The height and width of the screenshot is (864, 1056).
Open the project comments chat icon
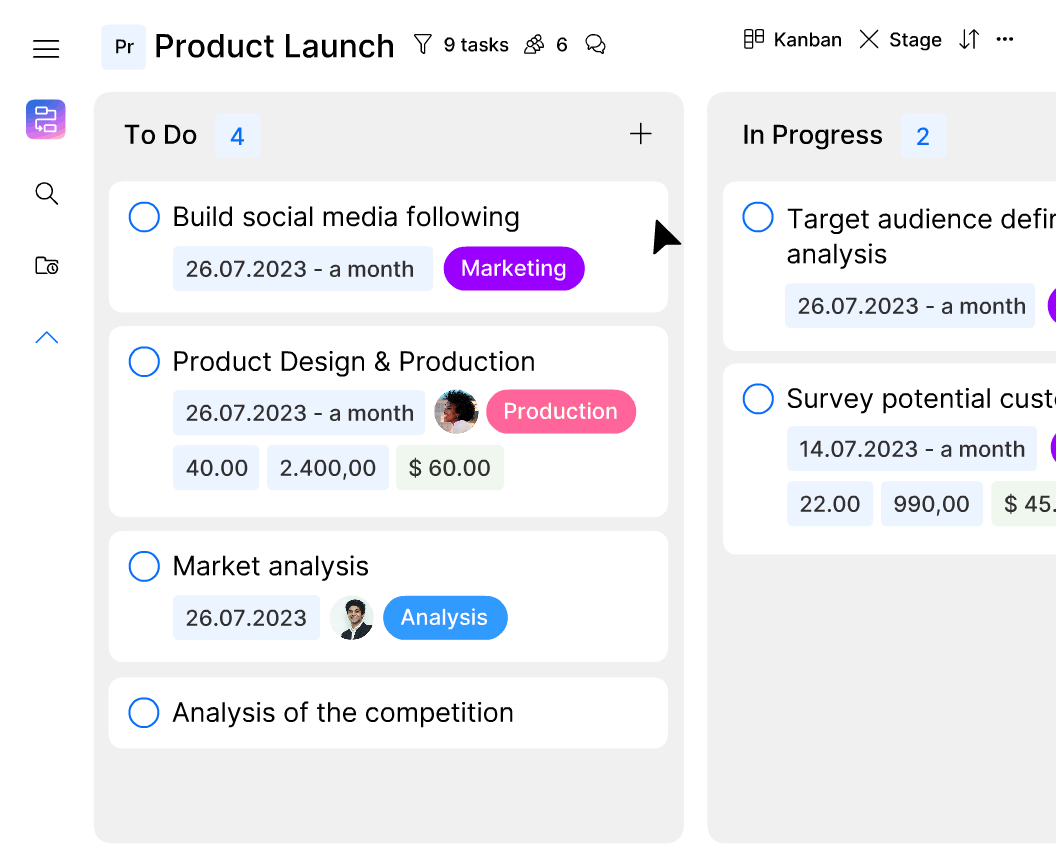coord(595,45)
